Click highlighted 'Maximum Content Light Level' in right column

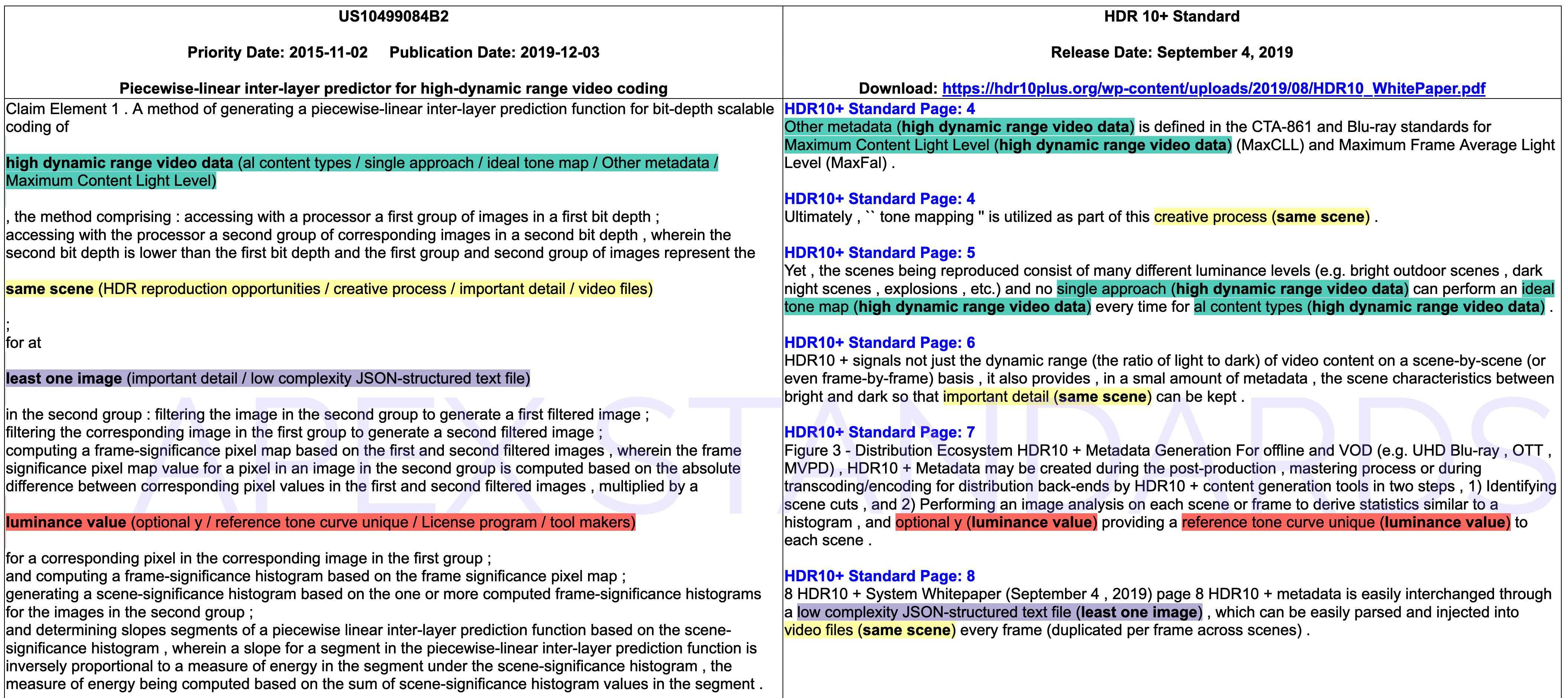[887, 145]
